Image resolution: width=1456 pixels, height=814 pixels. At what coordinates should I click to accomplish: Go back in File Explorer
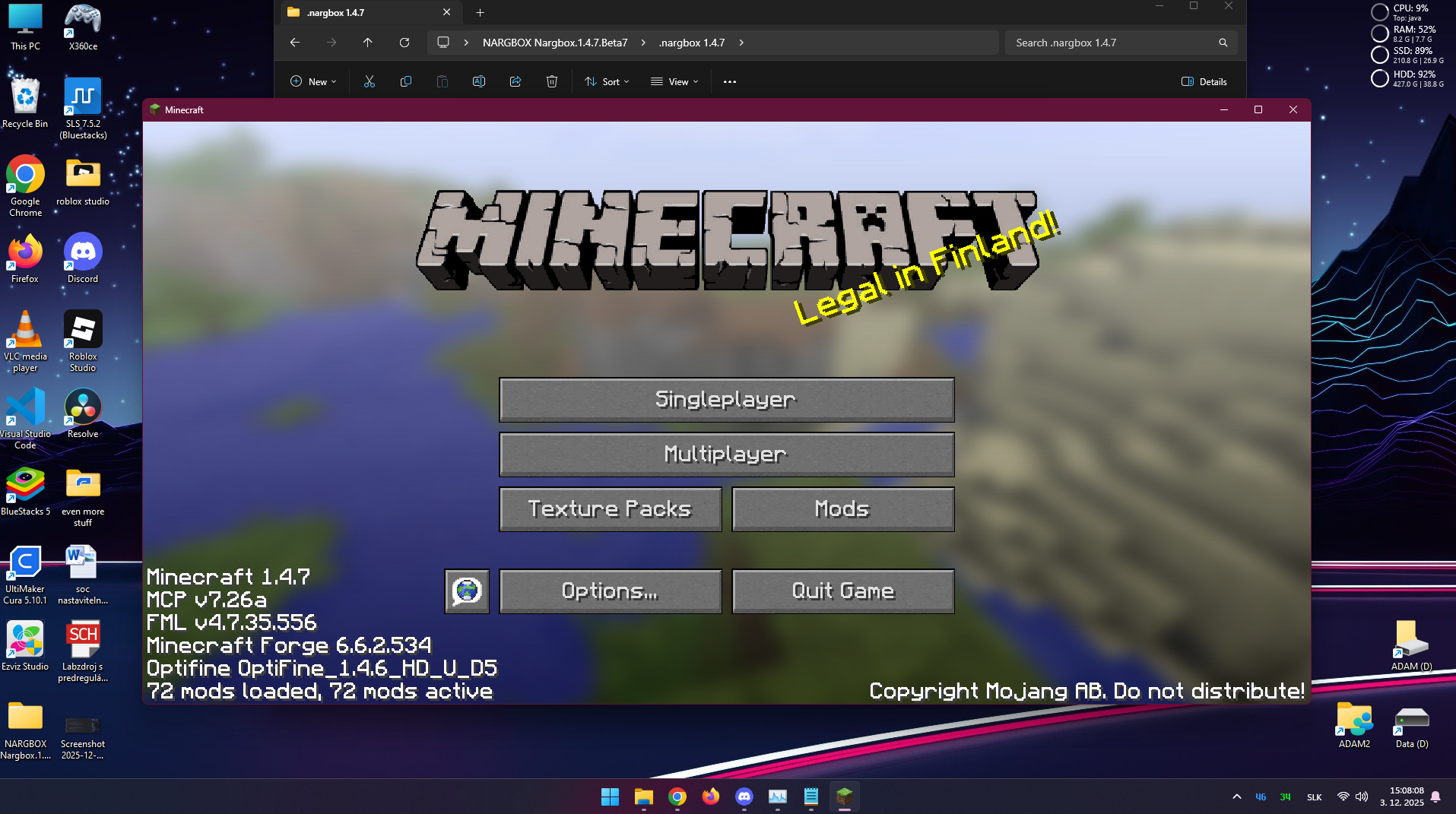(x=295, y=43)
